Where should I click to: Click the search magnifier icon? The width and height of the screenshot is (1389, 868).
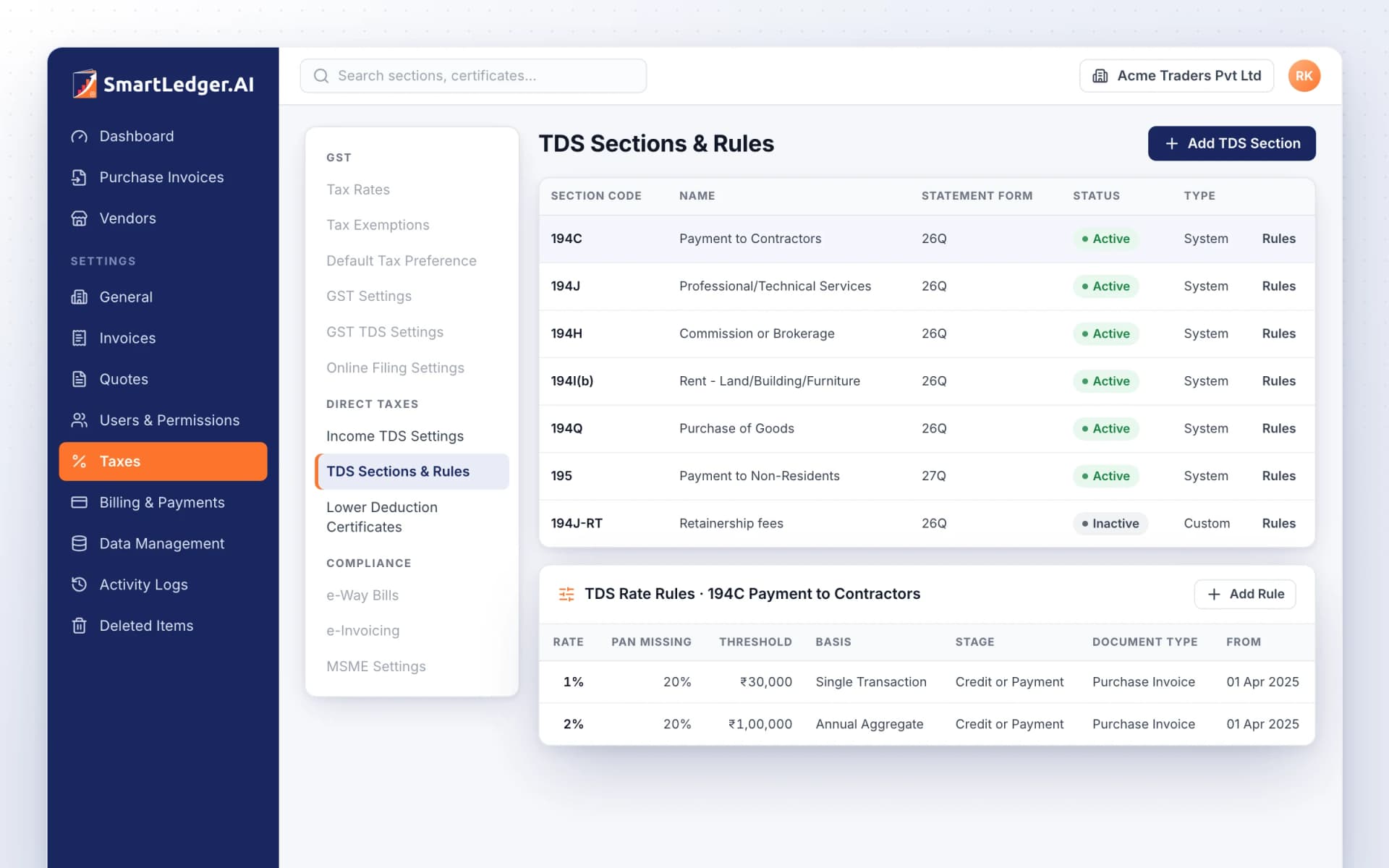point(321,76)
